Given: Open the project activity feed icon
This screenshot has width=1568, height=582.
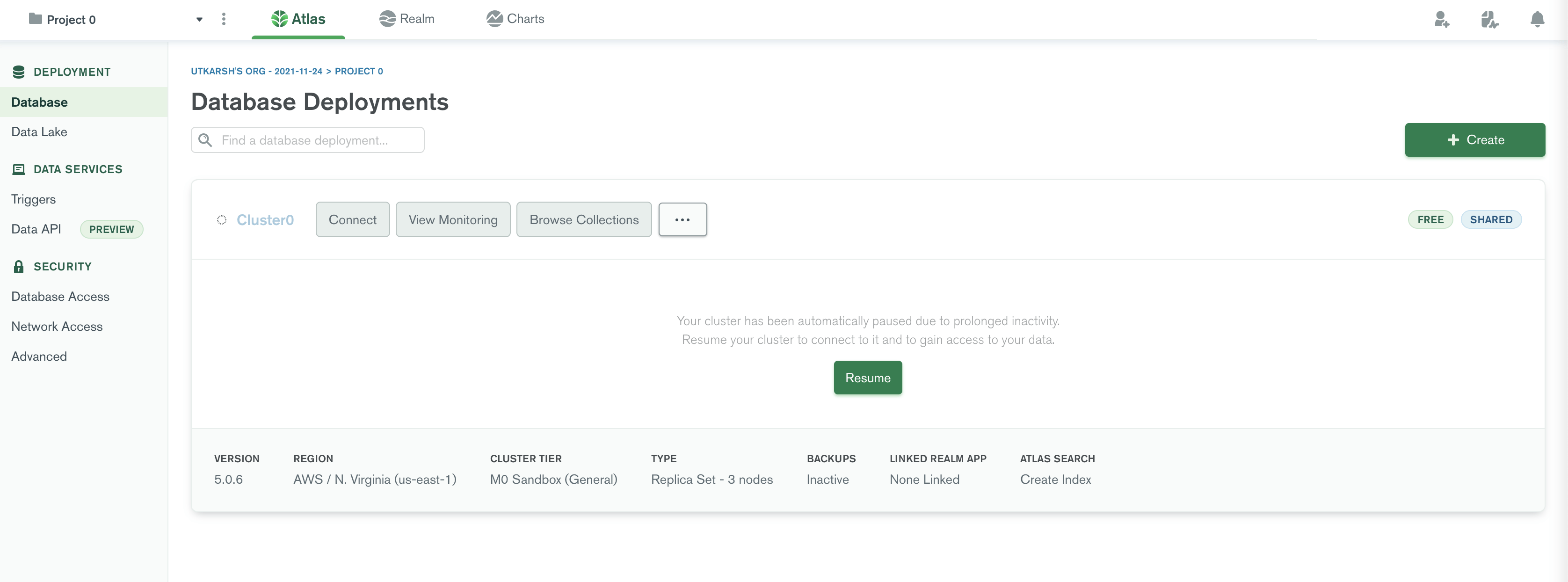Looking at the screenshot, I should click(1489, 20).
